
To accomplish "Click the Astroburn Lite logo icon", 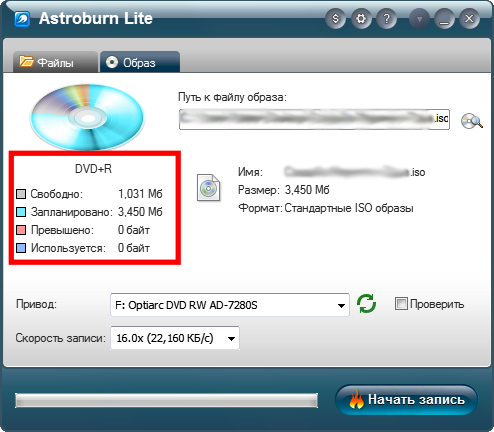I will point(22,19).
